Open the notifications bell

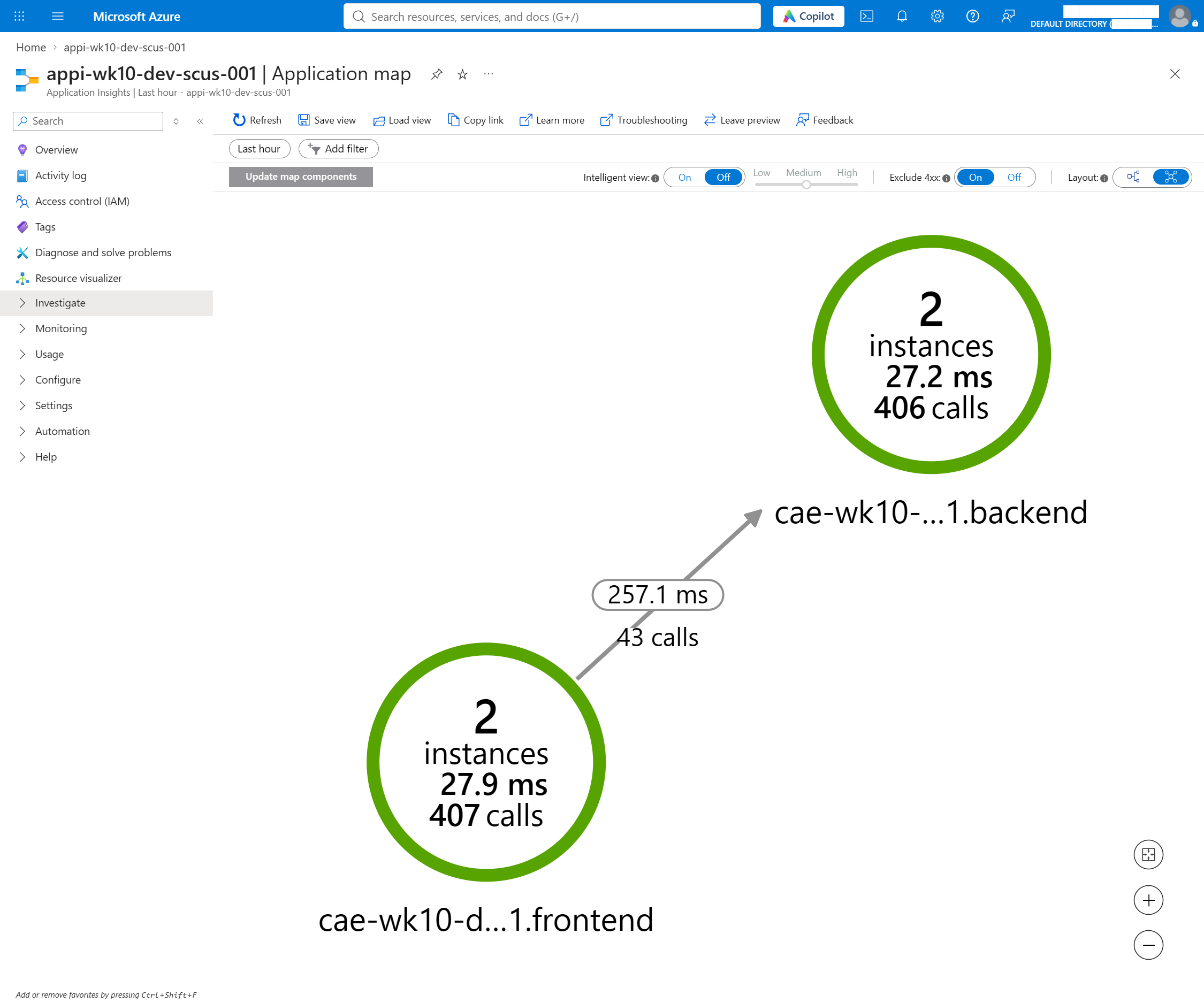click(x=902, y=16)
